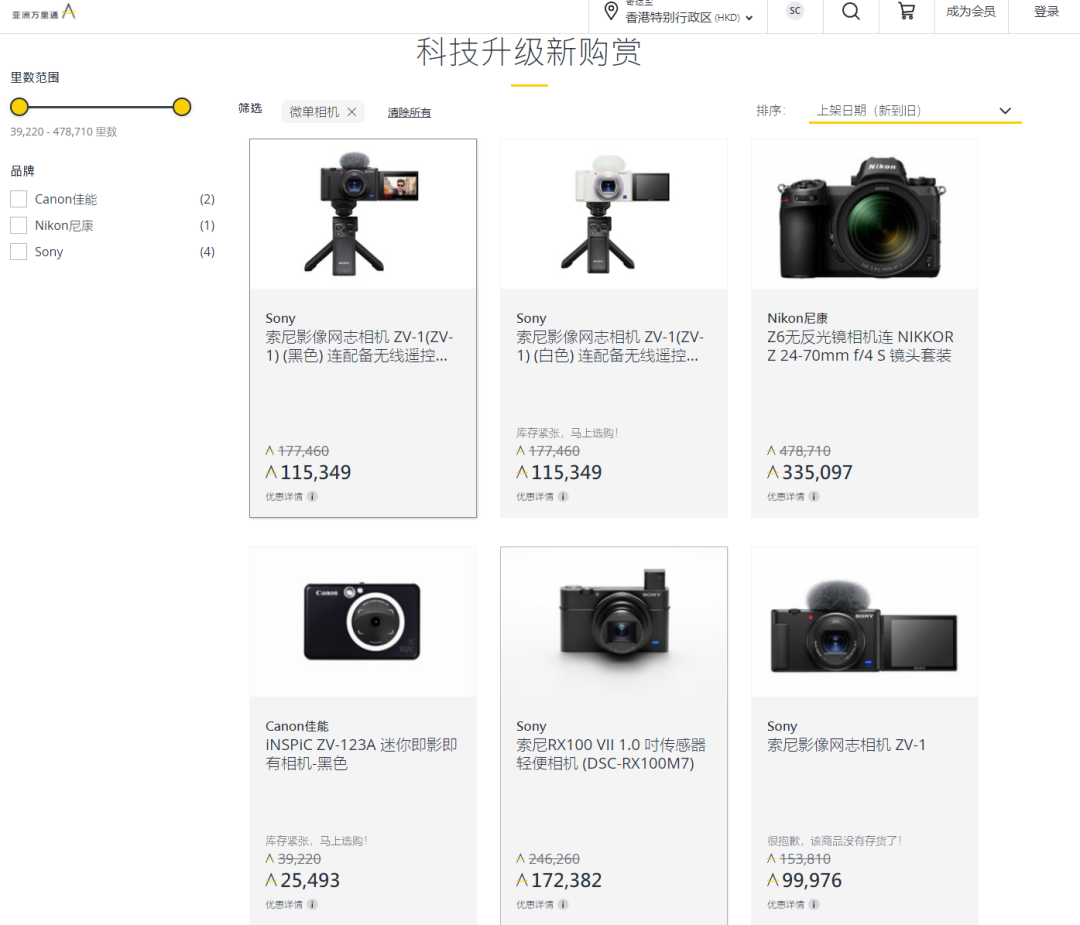Open the black Sony ZV-1 product image
The height and width of the screenshot is (925, 1080).
363,214
